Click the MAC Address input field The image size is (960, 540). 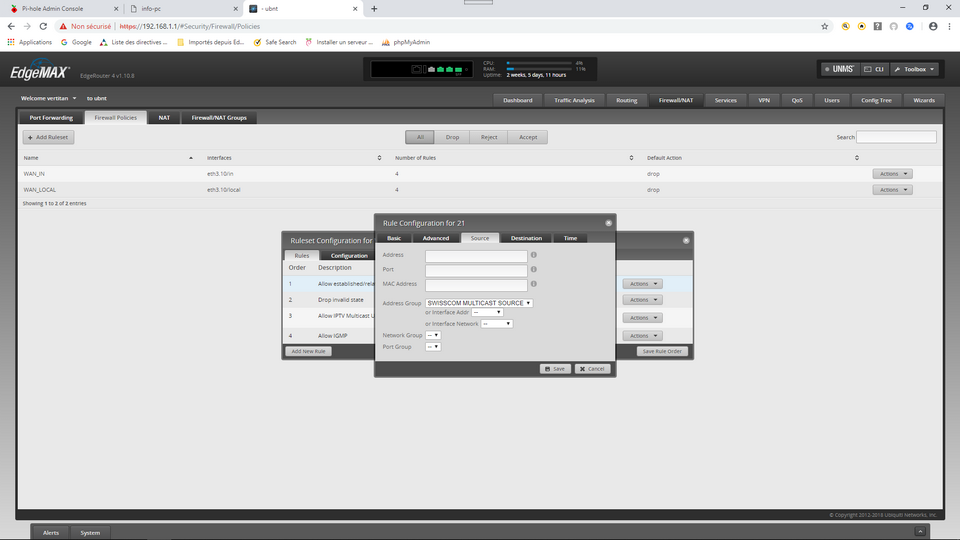[x=476, y=285]
